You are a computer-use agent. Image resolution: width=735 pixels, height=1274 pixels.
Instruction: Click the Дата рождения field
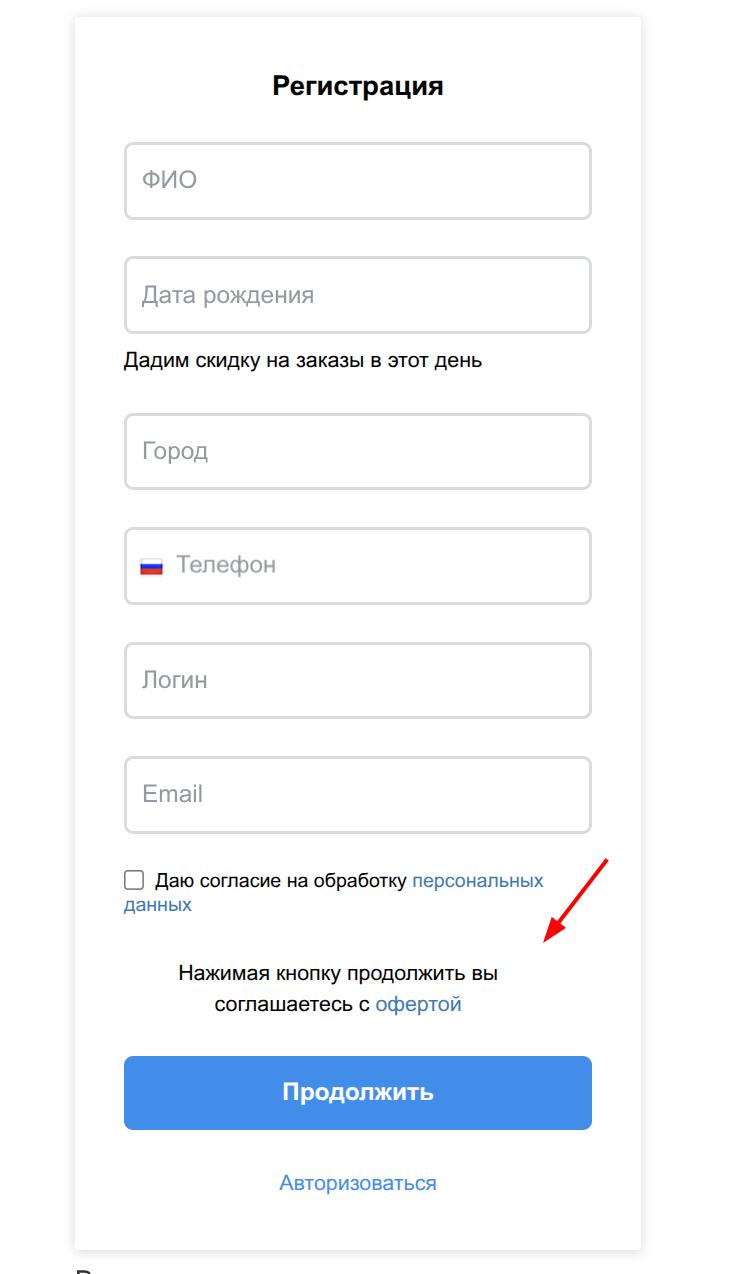358,295
